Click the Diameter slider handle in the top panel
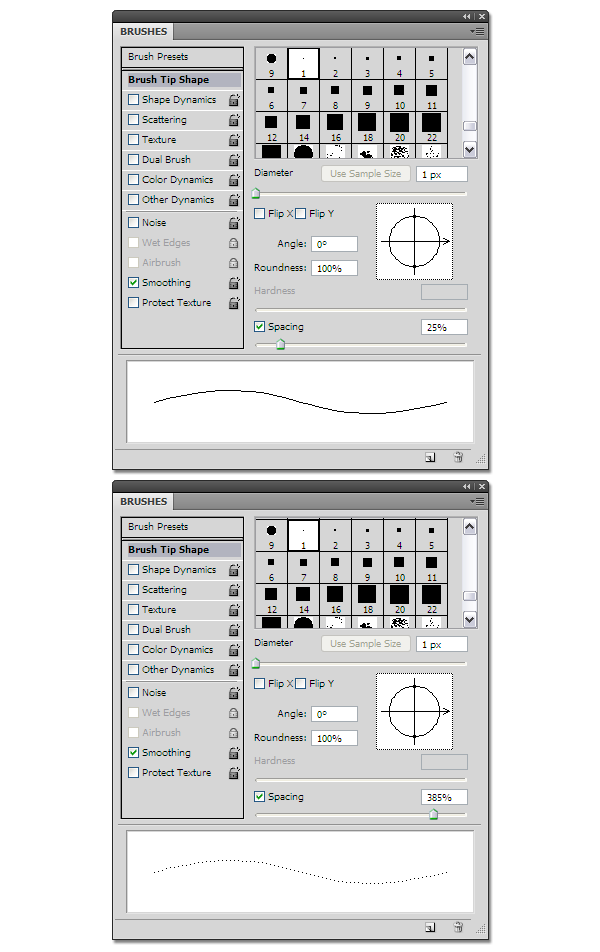The height and width of the screenshot is (952, 600). (256, 194)
